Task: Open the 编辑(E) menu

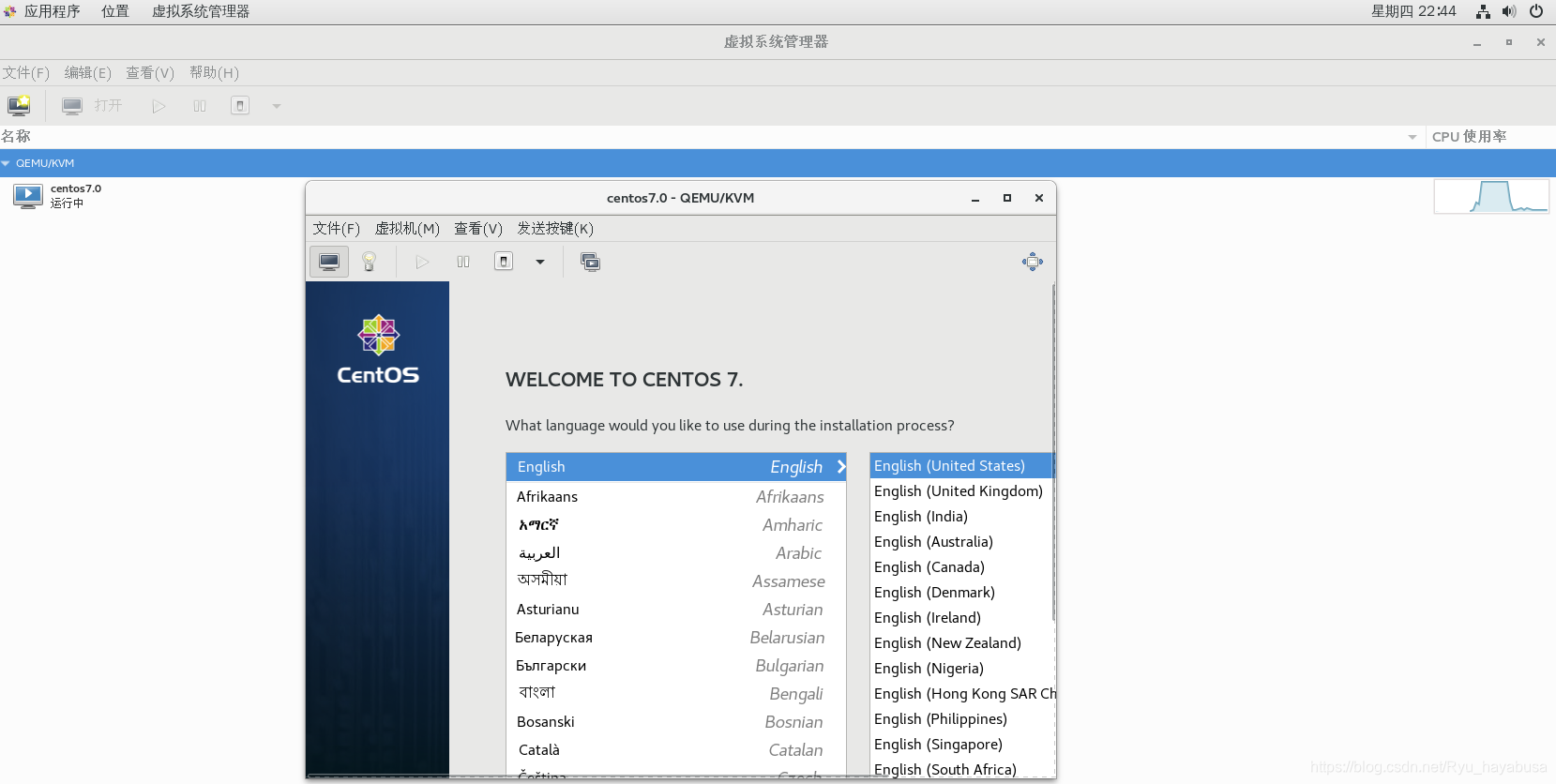Action: point(87,72)
